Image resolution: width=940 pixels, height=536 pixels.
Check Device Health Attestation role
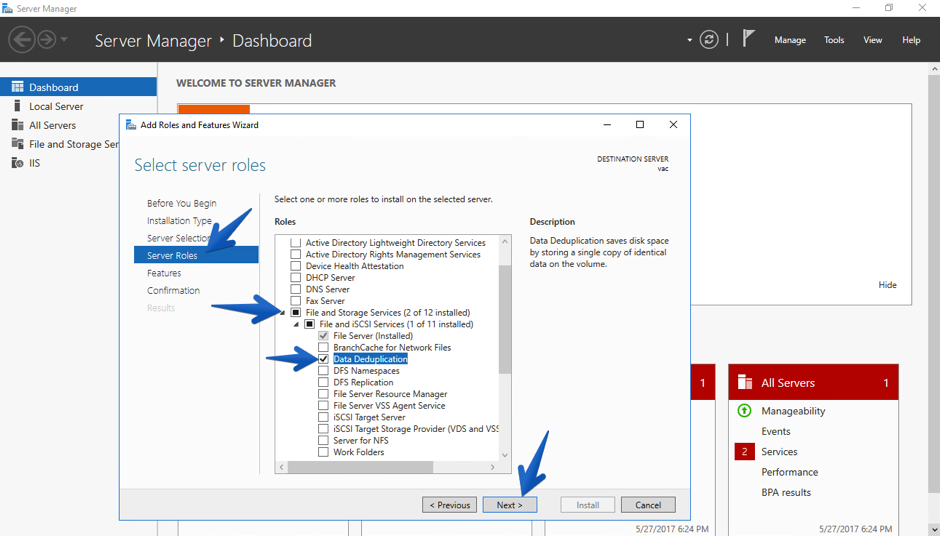click(x=296, y=266)
